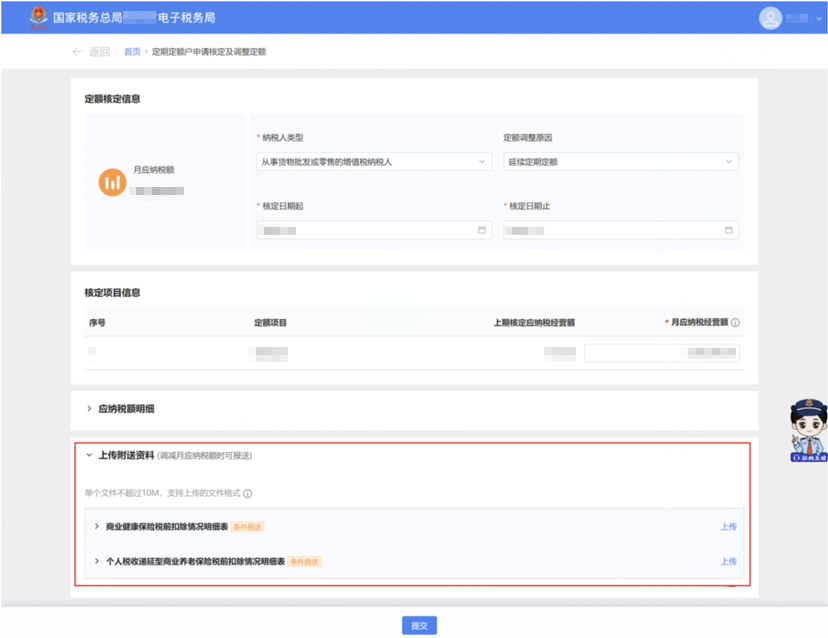Open the 纳税人类型 dropdown
Viewport: 828px width, 638px height.
click(x=373, y=161)
